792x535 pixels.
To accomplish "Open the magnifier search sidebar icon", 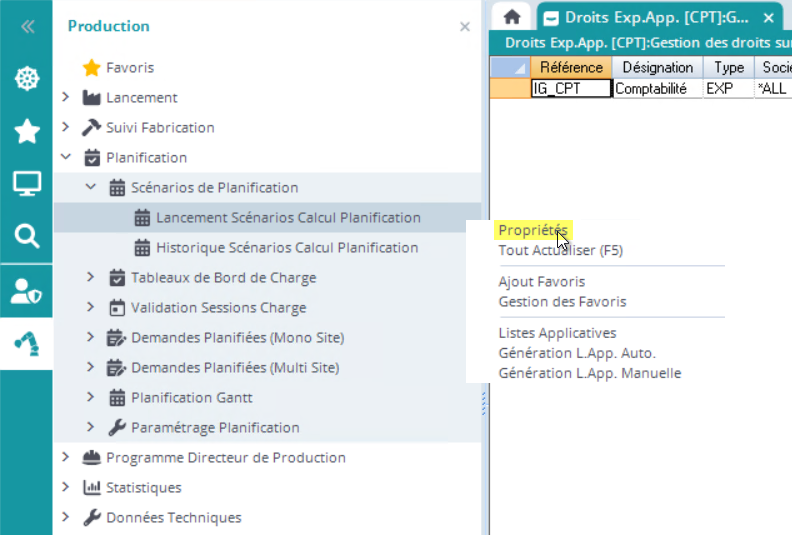I will 27,236.
